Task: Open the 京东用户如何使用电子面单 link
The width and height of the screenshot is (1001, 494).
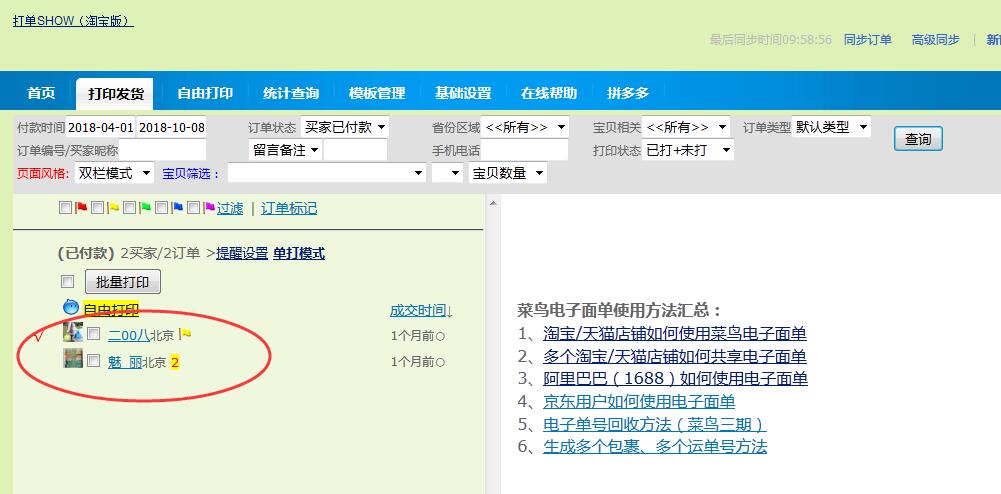Action: 639,402
